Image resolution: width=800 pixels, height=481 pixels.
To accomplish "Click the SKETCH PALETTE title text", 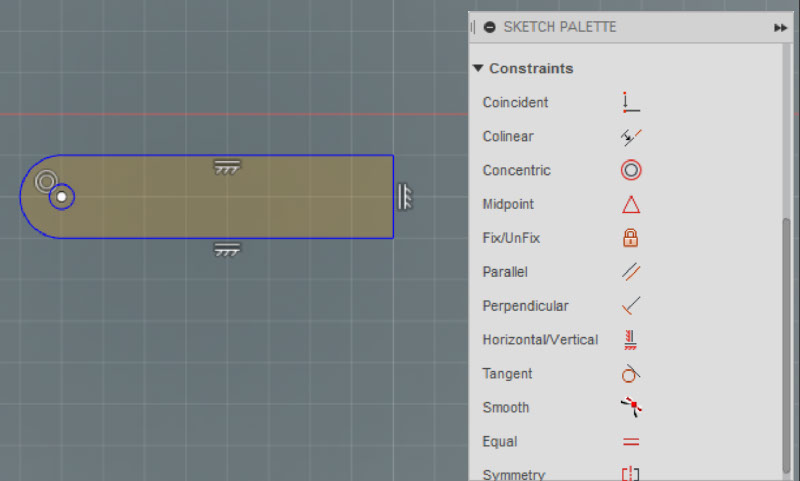I will point(560,27).
